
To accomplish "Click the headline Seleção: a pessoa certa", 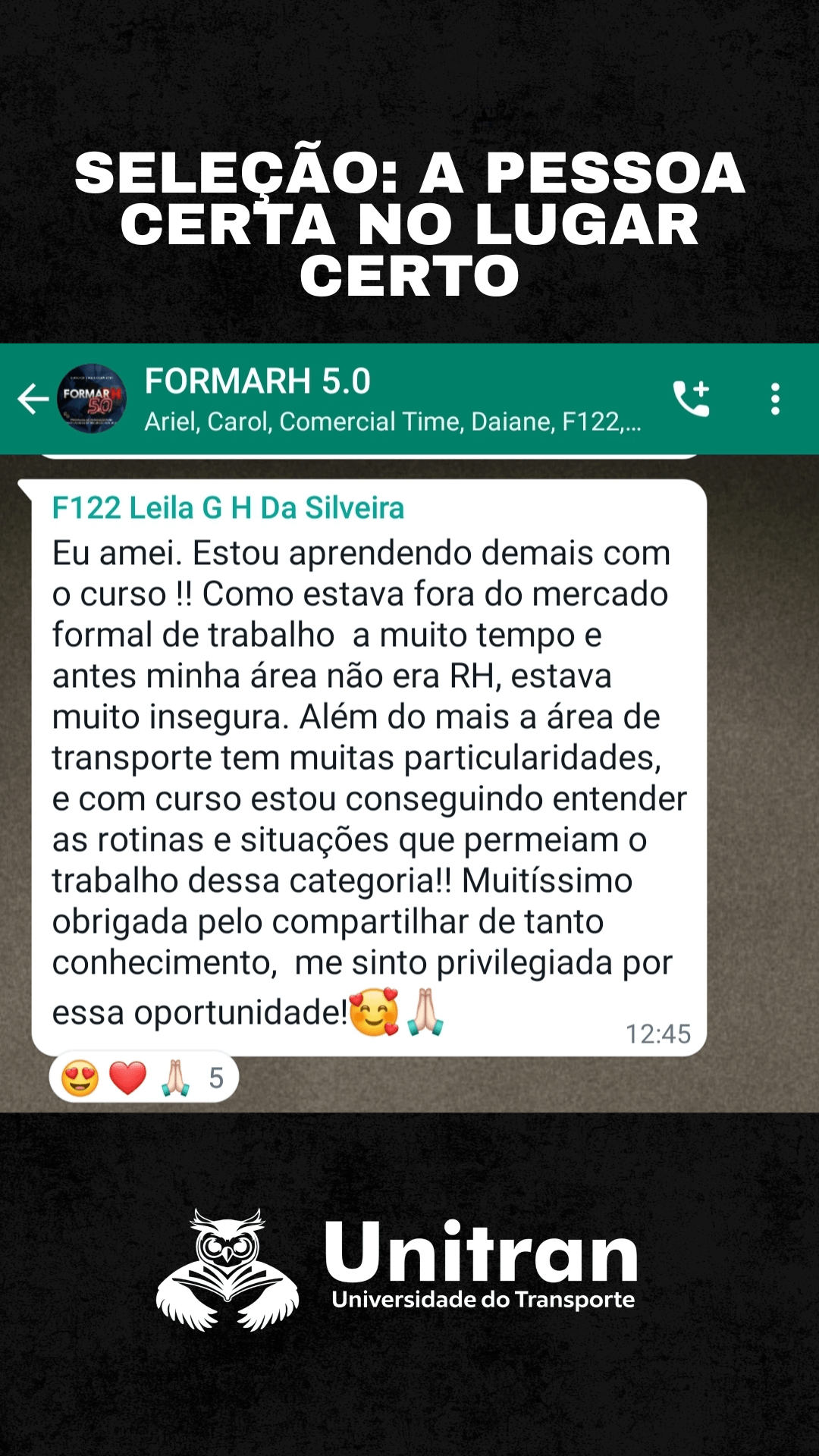I will [409, 224].
